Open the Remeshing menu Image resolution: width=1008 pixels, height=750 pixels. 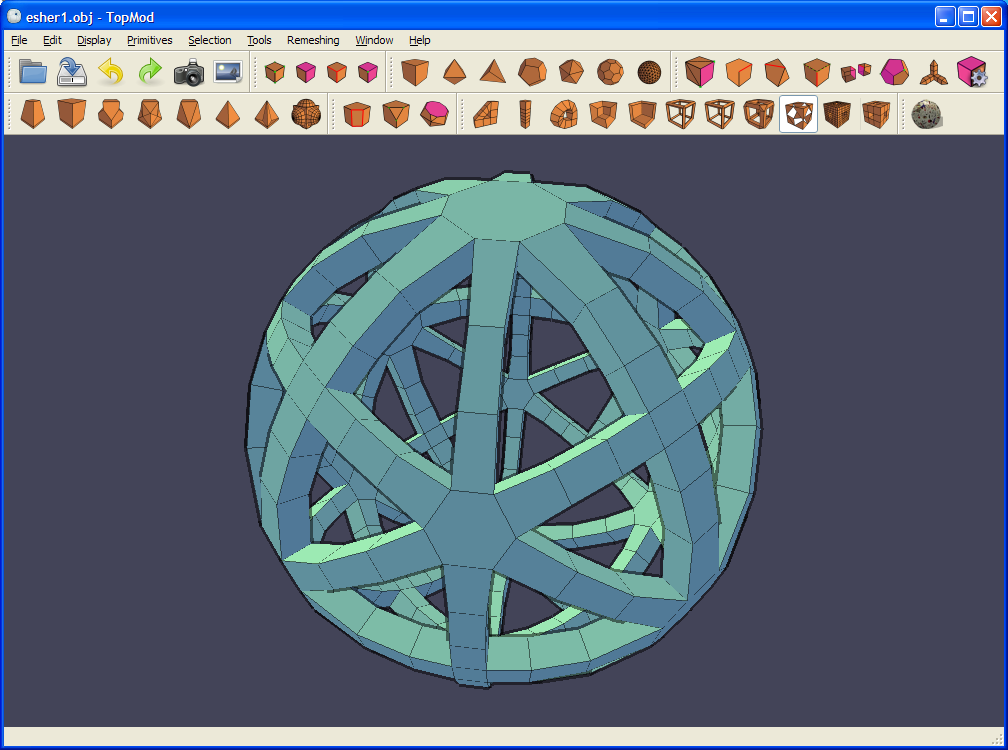[313, 40]
